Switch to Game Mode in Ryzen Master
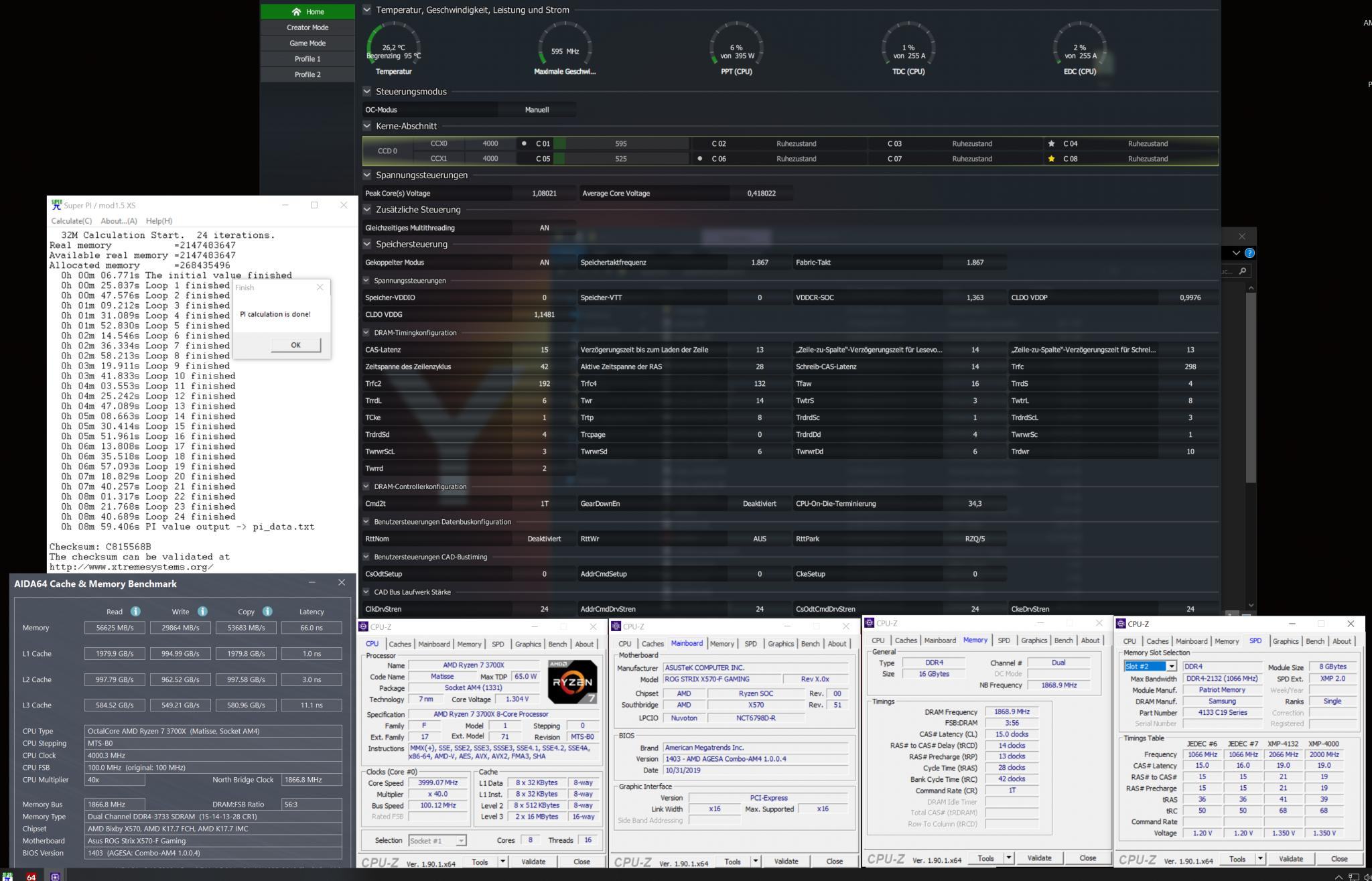 click(307, 43)
